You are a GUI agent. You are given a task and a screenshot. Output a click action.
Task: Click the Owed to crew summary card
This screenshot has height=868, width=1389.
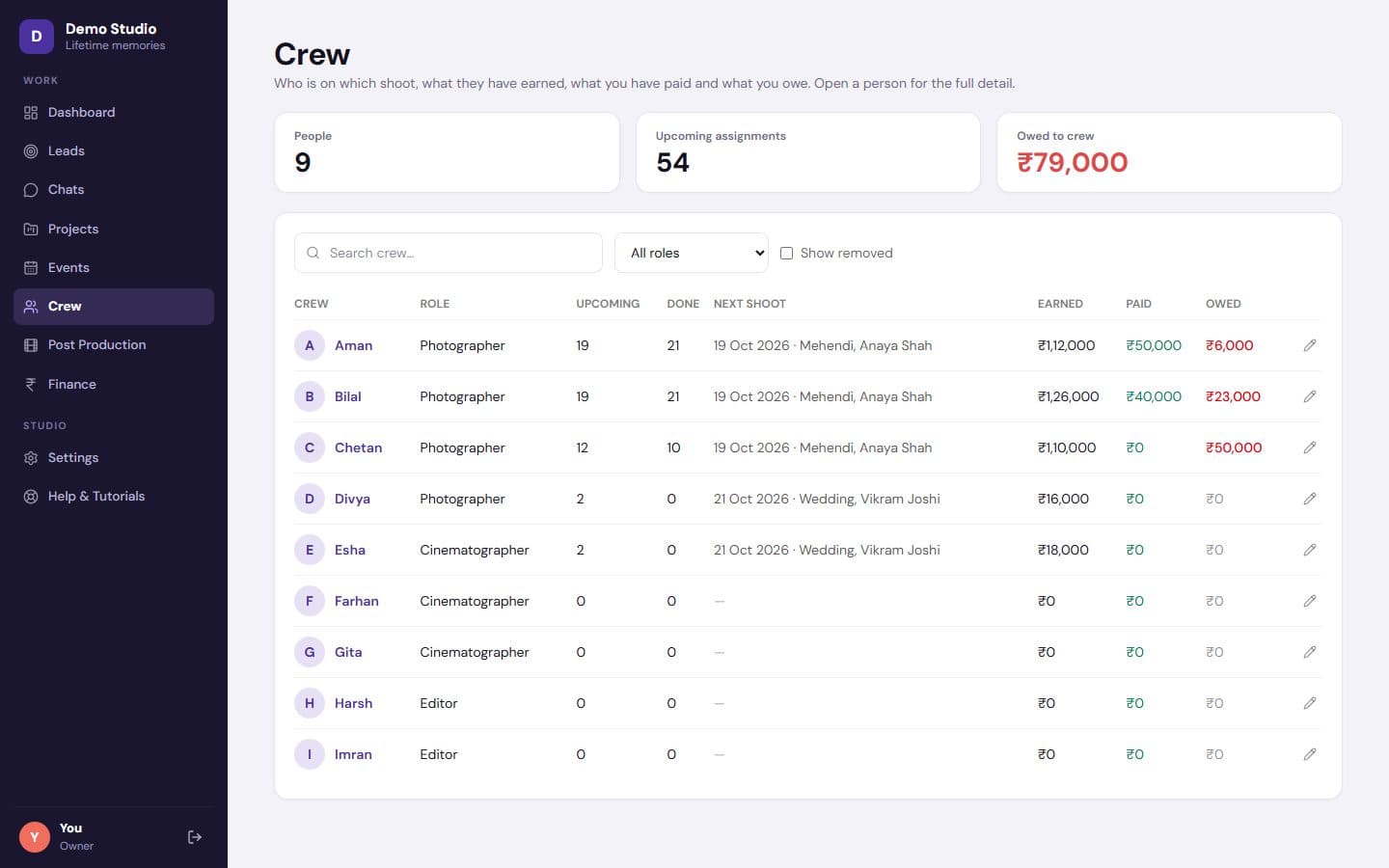click(1169, 152)
